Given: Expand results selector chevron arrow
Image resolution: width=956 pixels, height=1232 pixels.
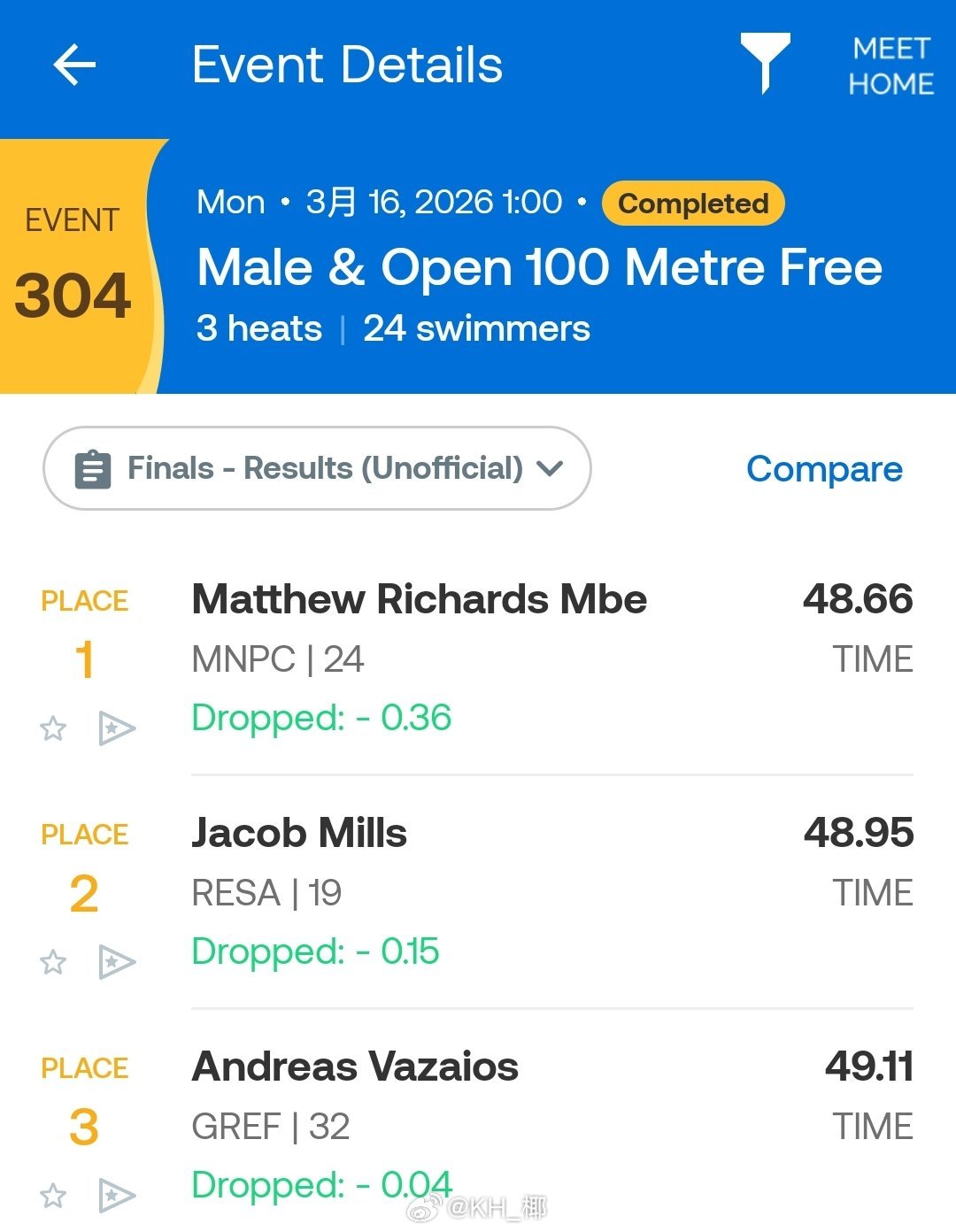Looking at the screenshot, I should pyautogui.click(x=551, y=468).
